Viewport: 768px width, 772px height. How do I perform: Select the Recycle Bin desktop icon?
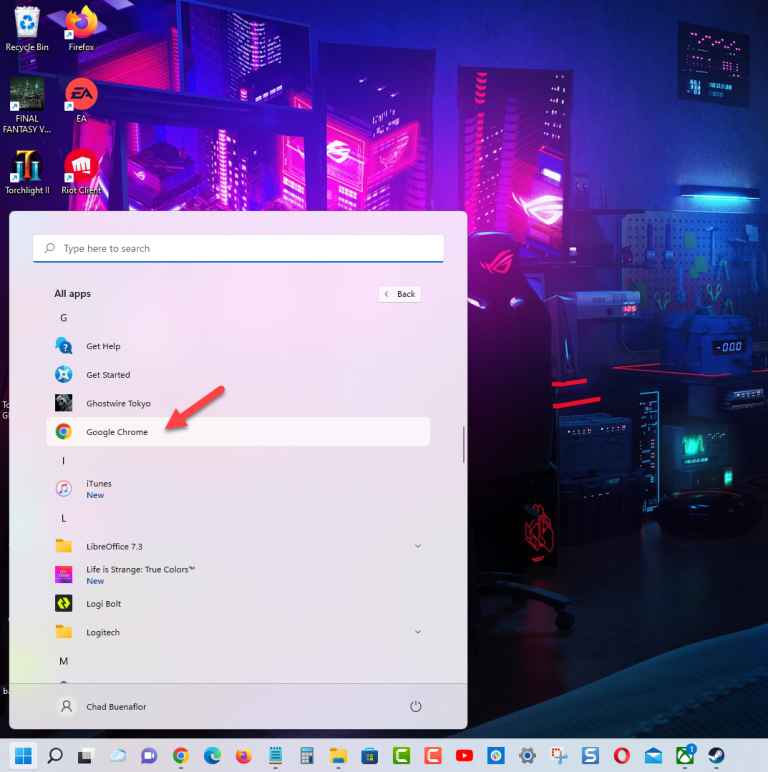point(27,29)
